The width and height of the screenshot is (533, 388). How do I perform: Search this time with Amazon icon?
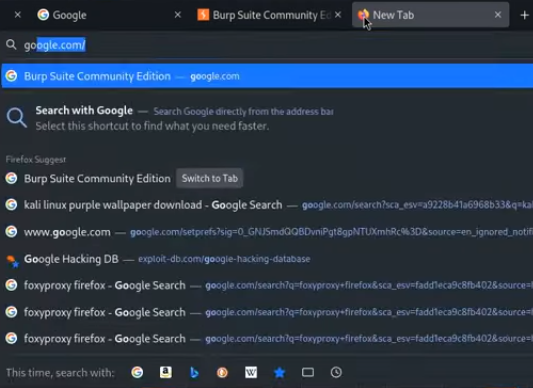pos(166,372)
